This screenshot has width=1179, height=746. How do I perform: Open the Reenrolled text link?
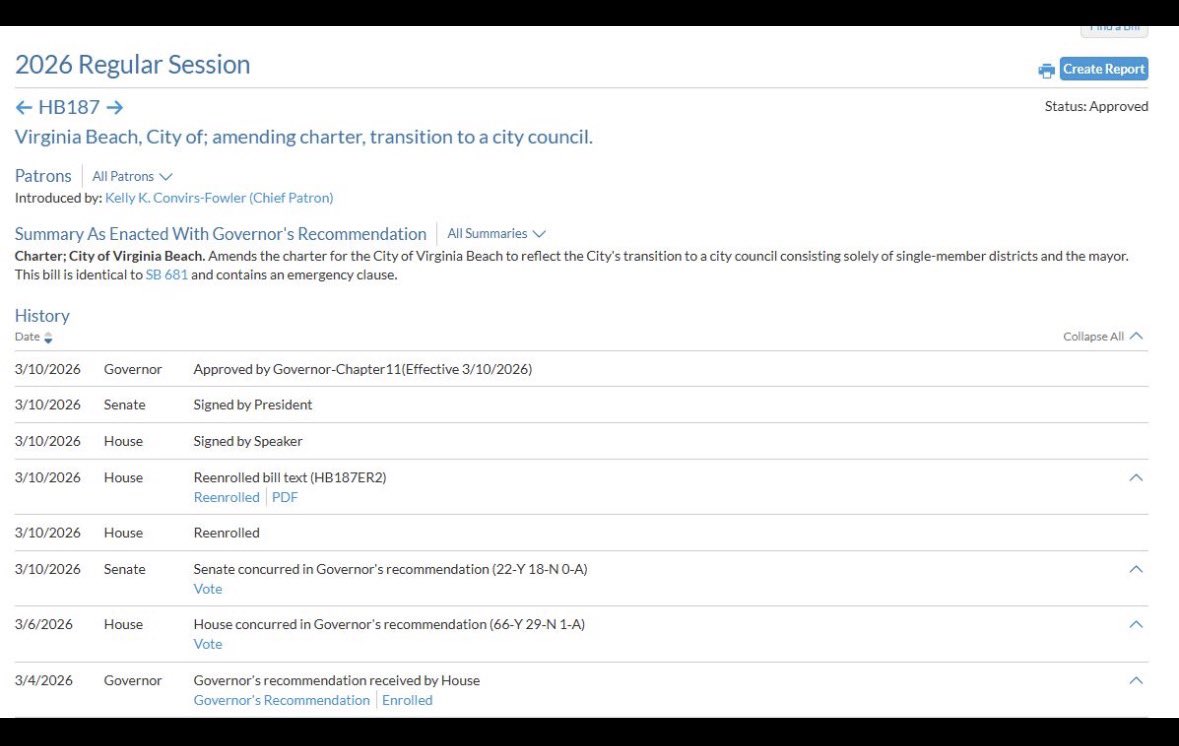tap(226, 497)
